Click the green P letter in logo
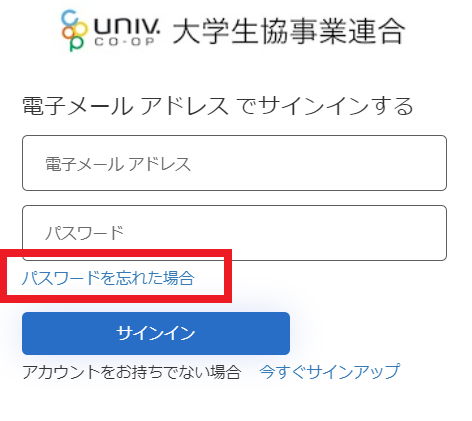The width and height of the screenshot is (472, 421). click(76, 44)
